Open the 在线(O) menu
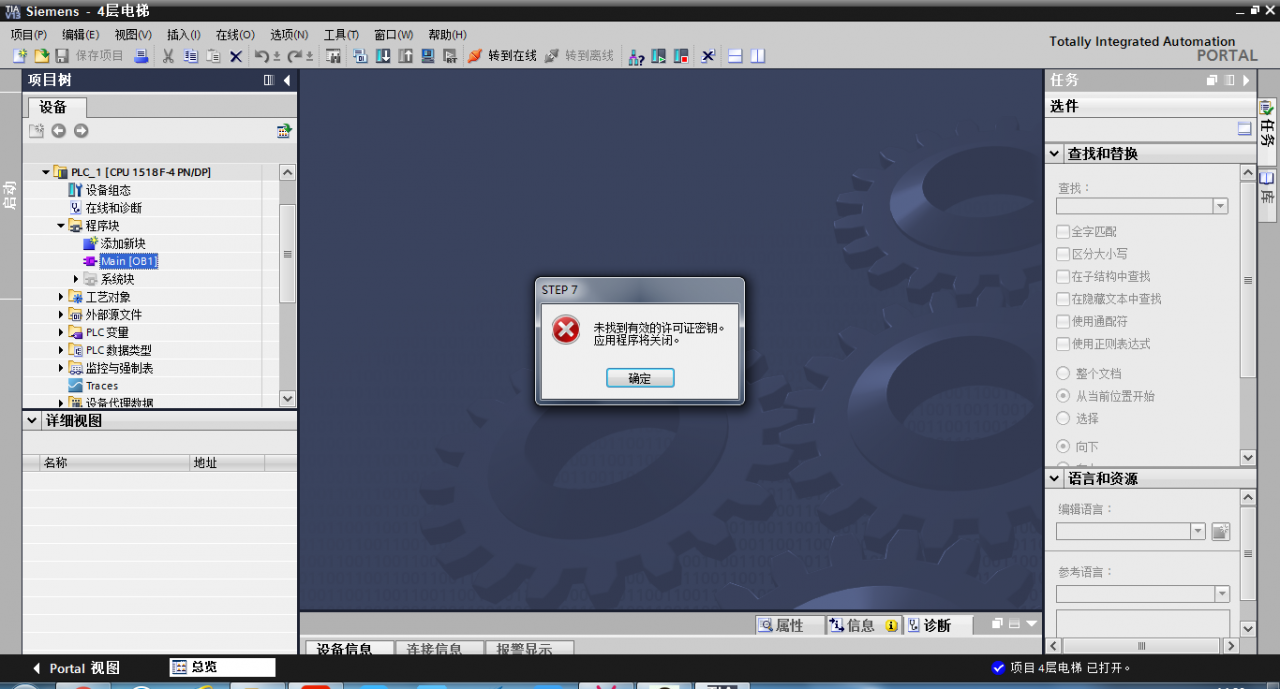The width and height of the screenshot is (1280, 689). [235, 34]
